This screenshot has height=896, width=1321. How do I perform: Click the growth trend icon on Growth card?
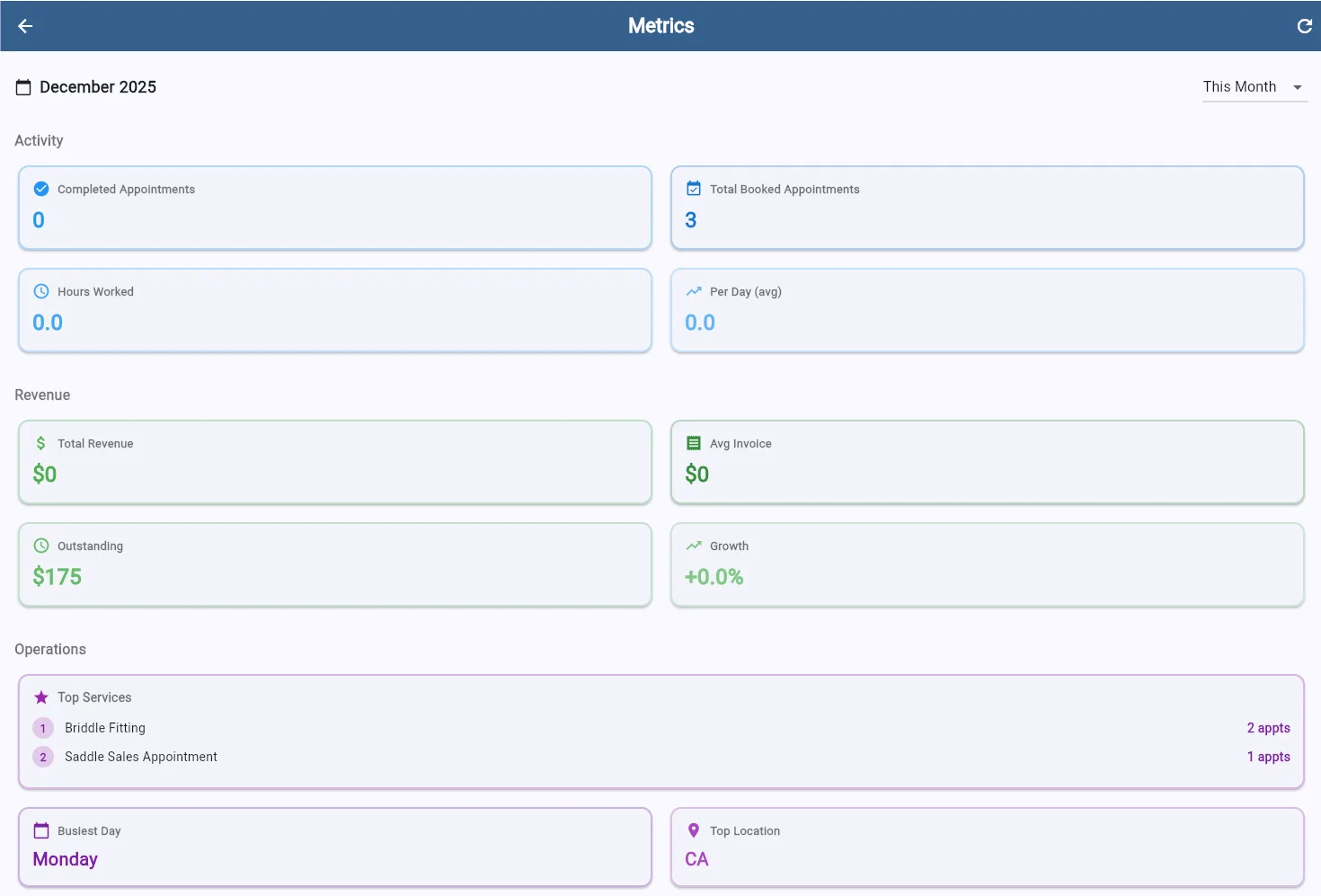point(693,546)
